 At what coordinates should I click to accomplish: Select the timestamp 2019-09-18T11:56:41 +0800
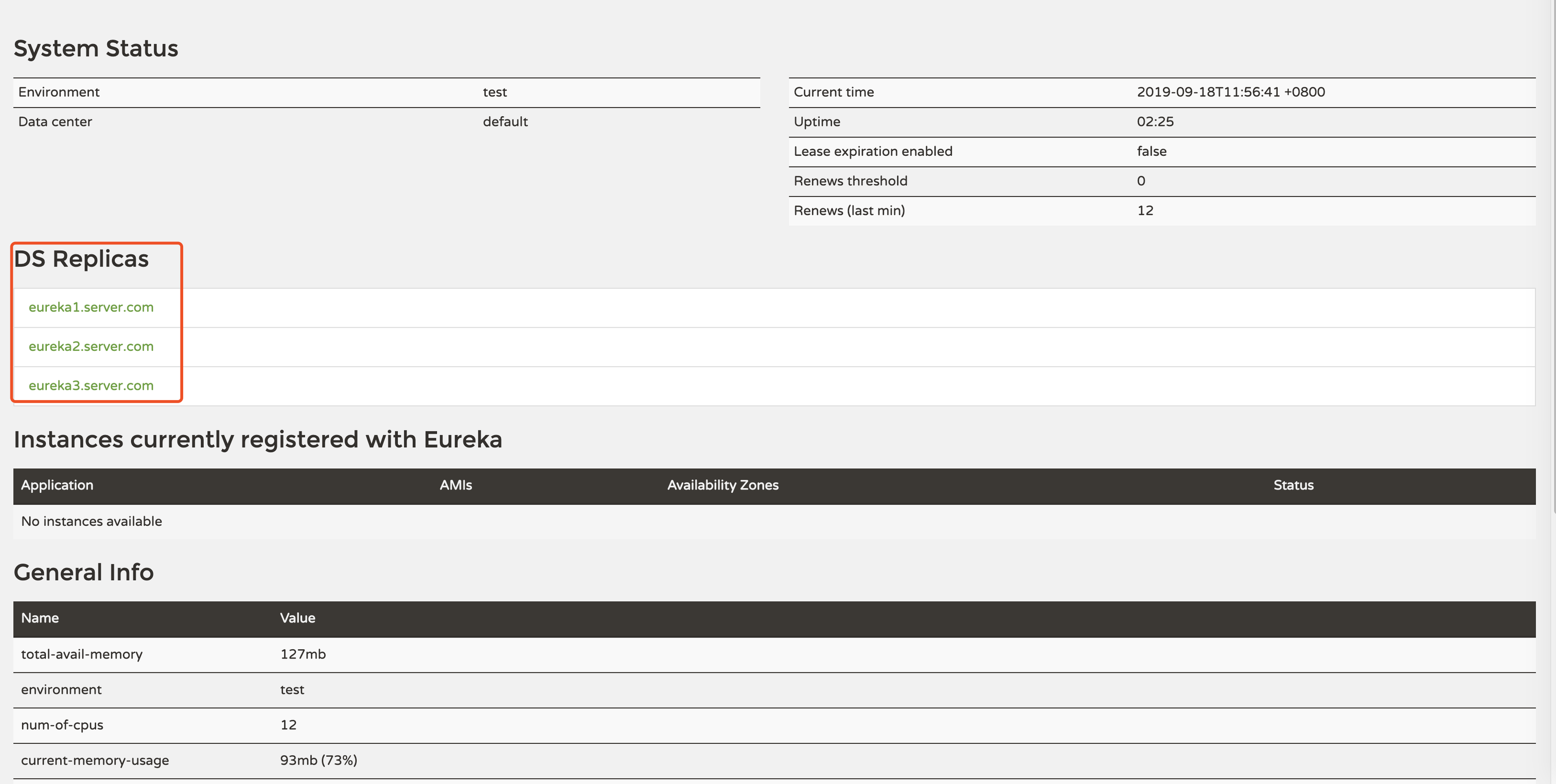(1231, 92)
